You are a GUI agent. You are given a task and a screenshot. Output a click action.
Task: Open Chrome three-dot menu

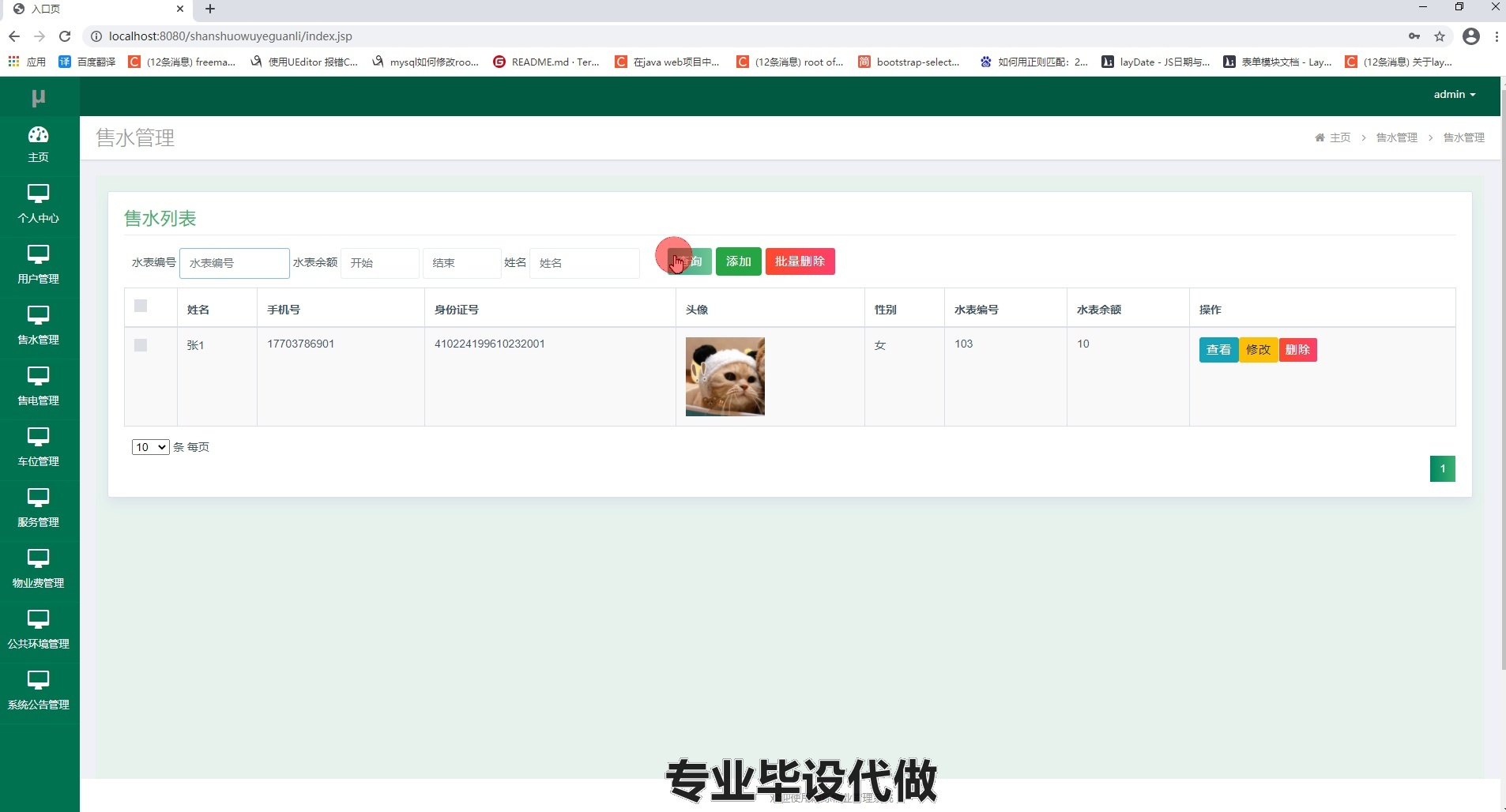(1497, 36)
